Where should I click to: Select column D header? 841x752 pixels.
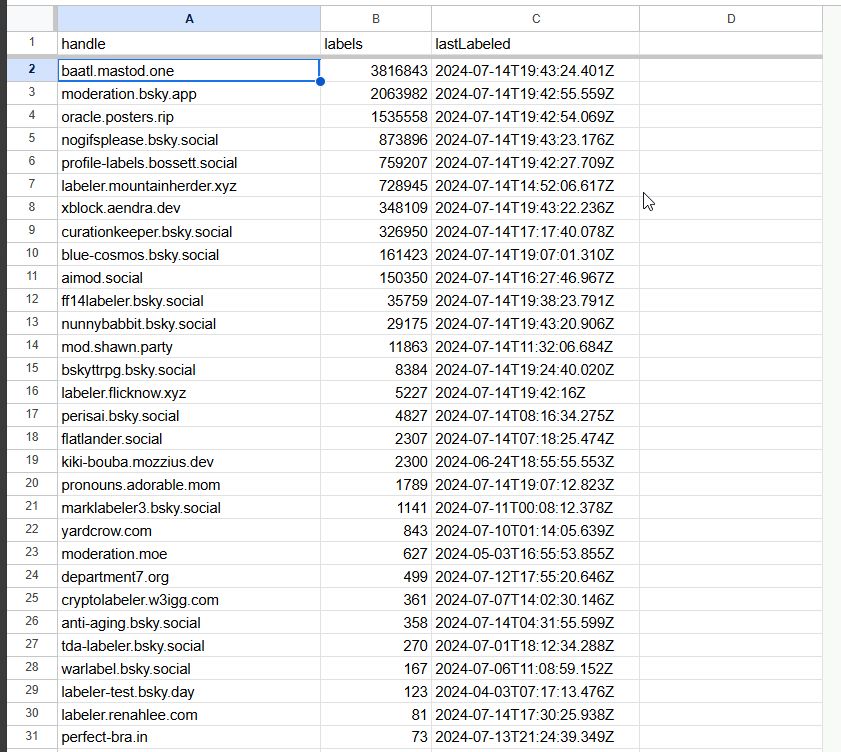pyautogui.click(x=730, y=18)
